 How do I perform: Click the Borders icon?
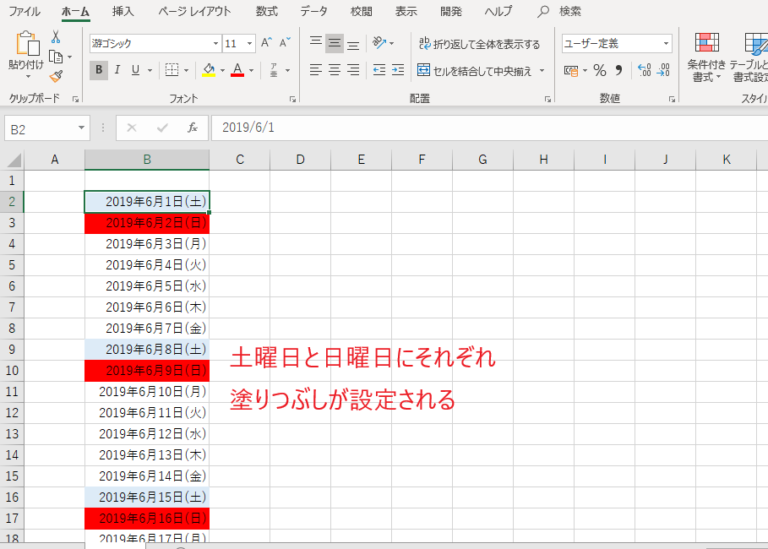(x=172, y=70)
